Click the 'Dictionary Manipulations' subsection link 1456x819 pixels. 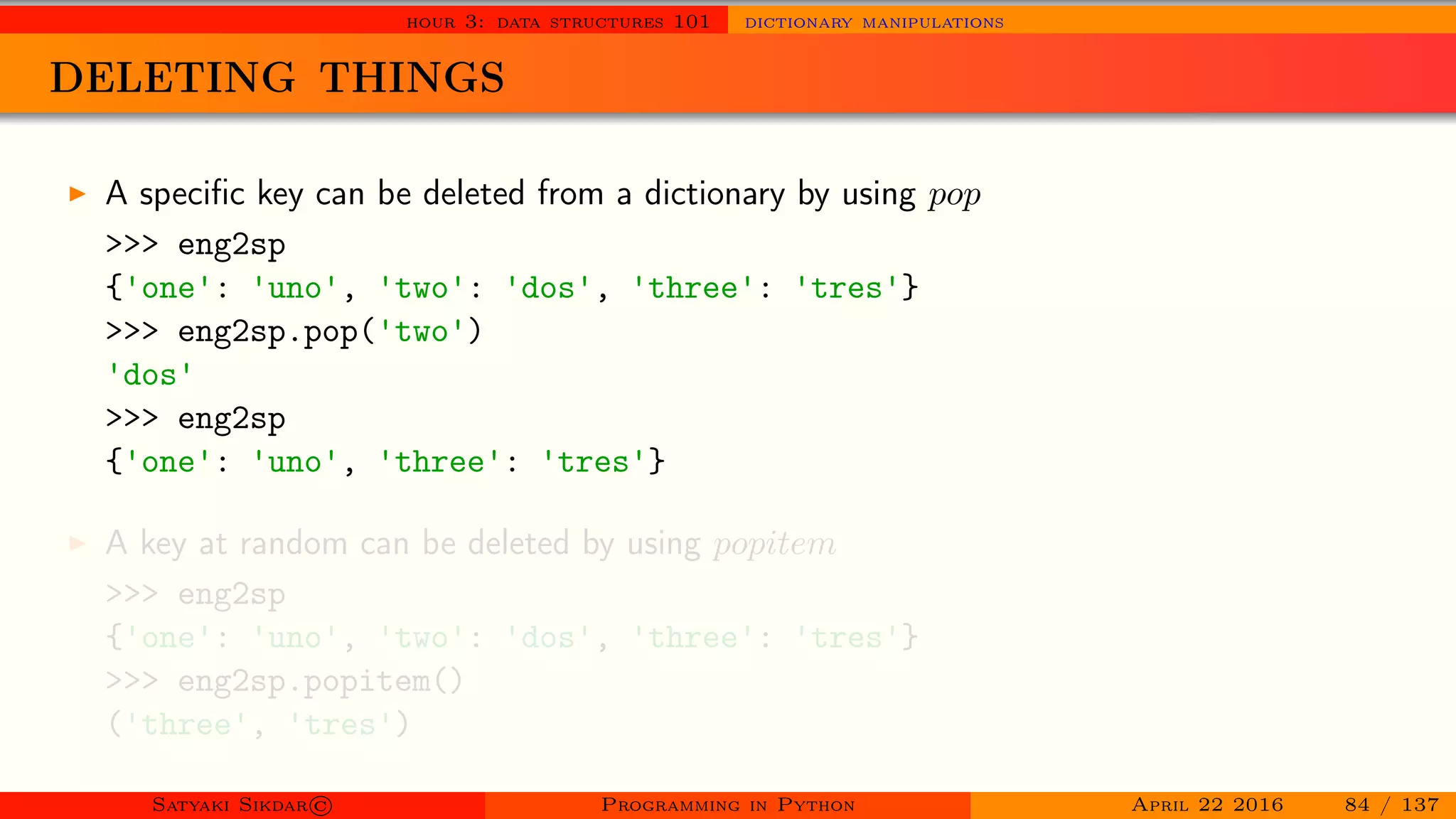tap(874, 23)
